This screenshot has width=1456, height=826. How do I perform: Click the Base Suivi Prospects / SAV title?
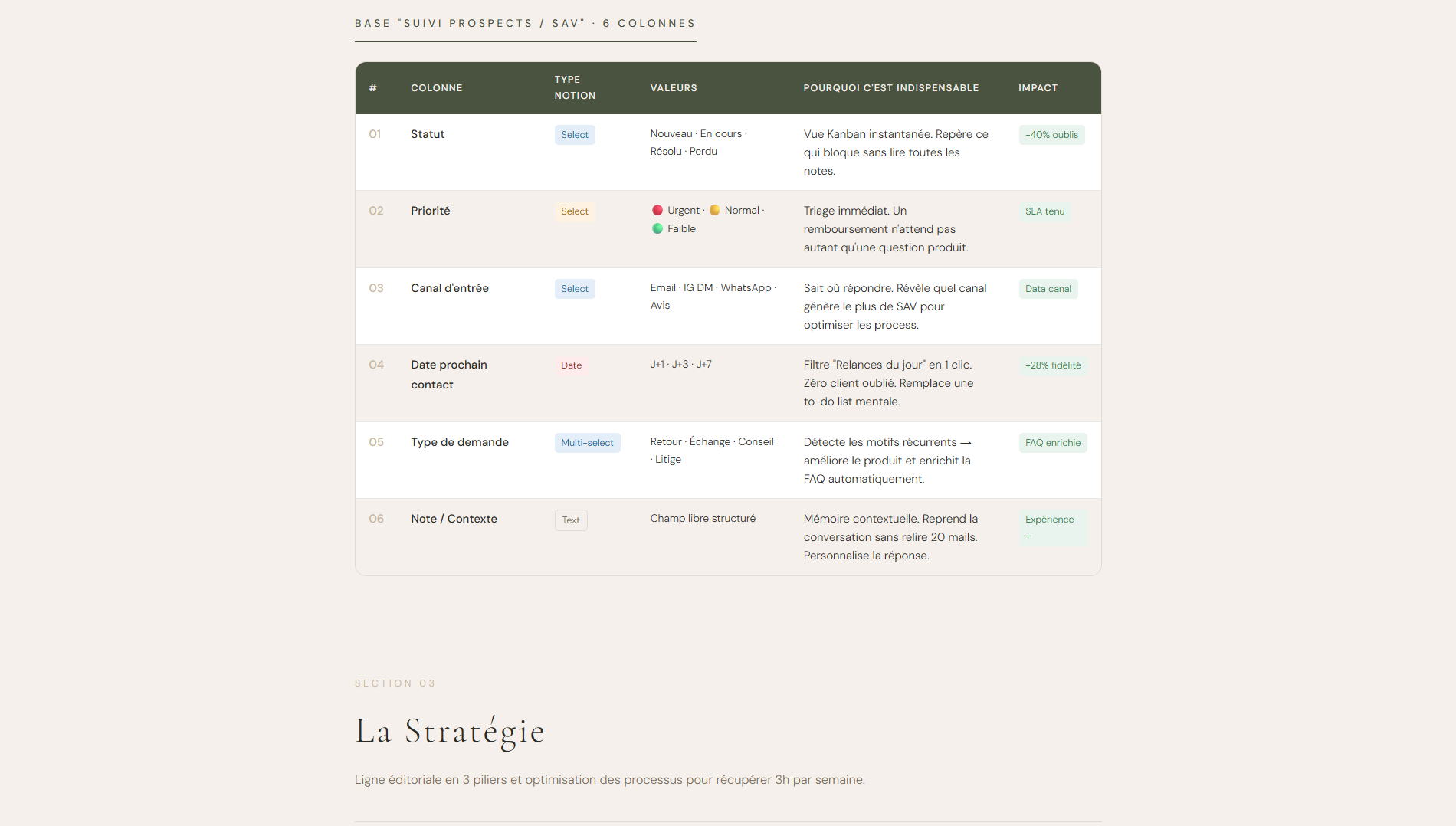pyautogui.click(x=525, y=24)
